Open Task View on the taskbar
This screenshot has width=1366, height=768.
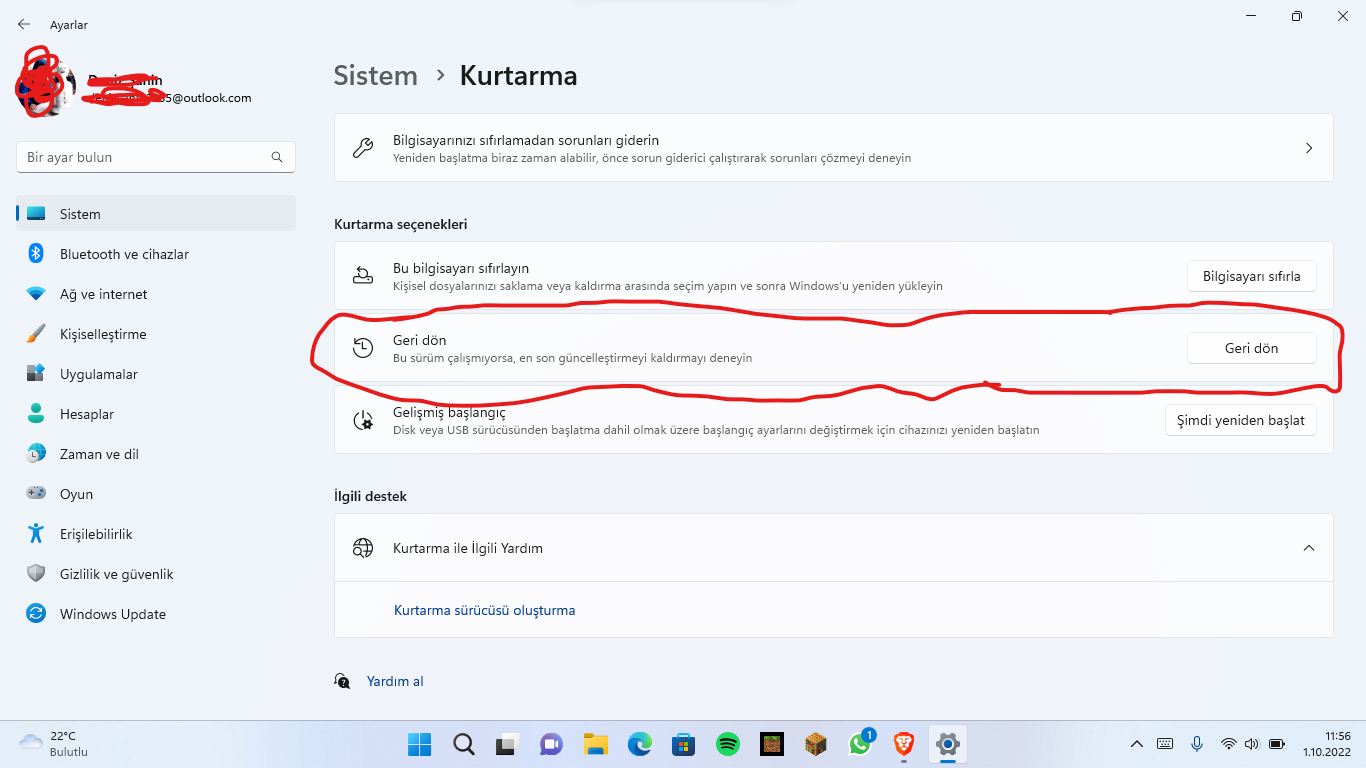click(508, 744)
